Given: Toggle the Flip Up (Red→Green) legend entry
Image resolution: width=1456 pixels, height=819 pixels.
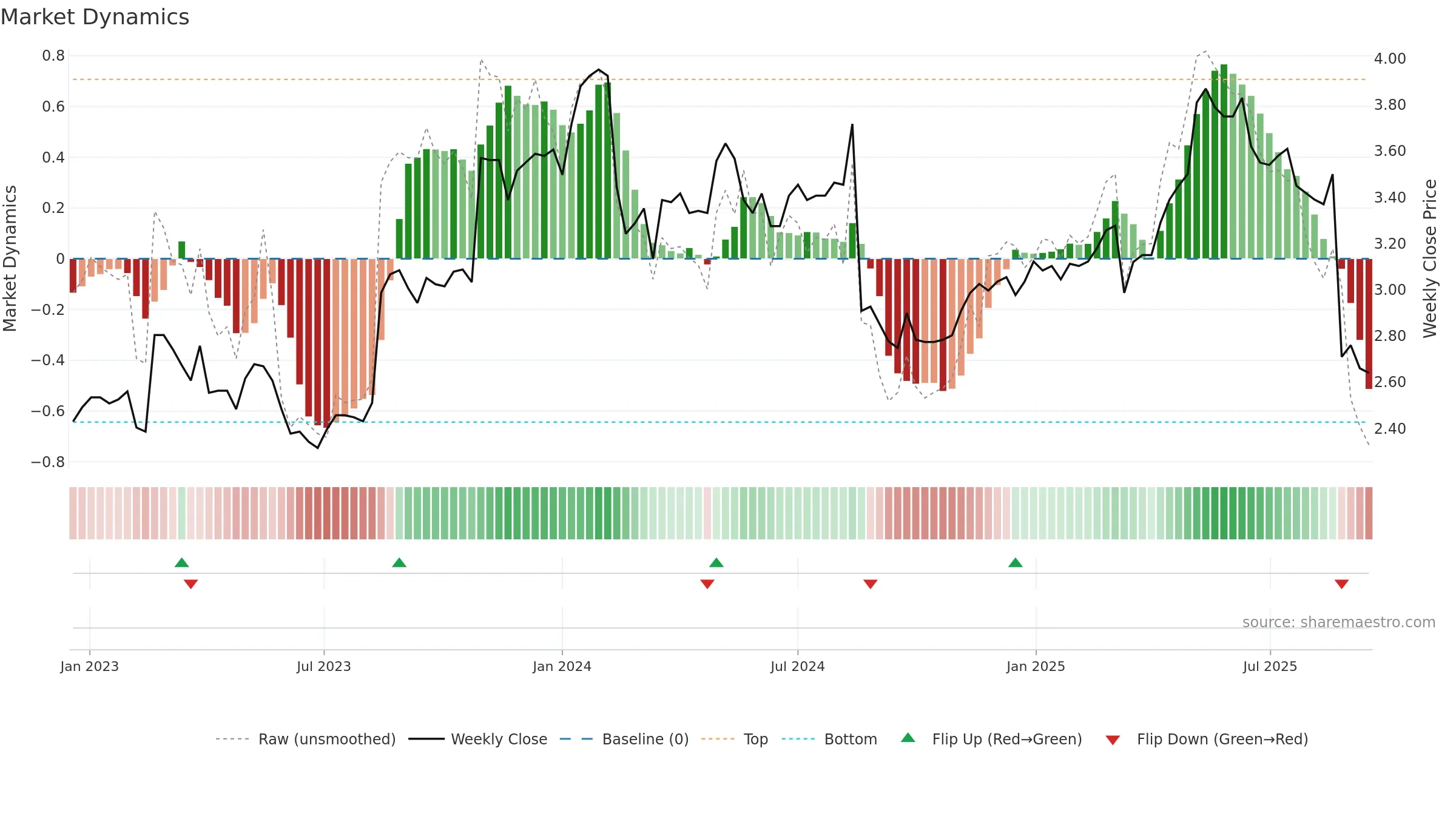Looking at the screenshot, I should click(x=991, y=739).
